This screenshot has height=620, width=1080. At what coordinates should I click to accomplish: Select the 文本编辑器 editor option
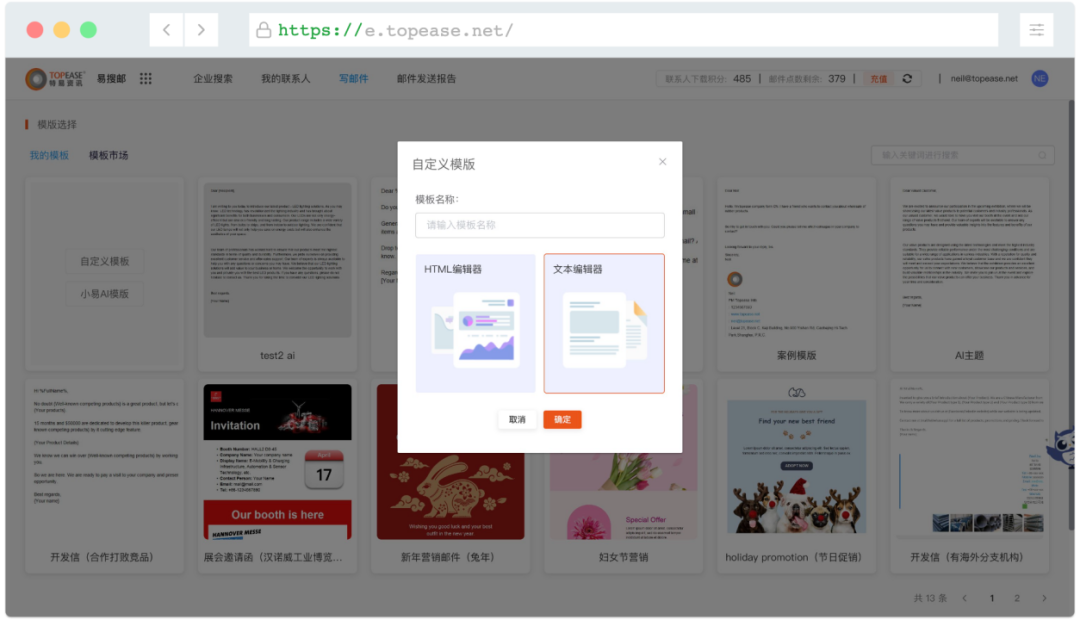(x=604, y=322)
